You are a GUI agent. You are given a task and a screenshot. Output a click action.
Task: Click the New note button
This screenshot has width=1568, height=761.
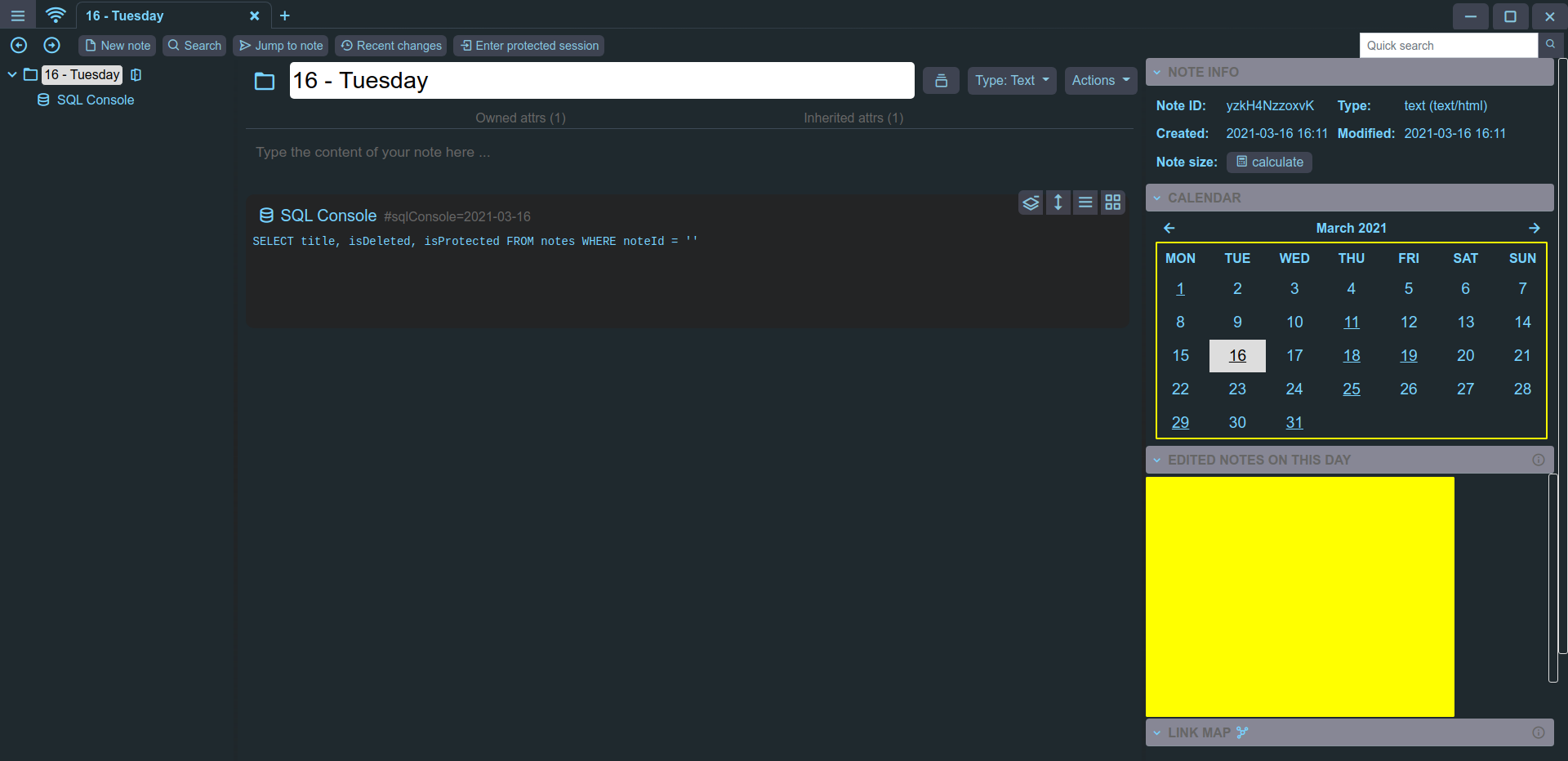(x=118, y=46)
